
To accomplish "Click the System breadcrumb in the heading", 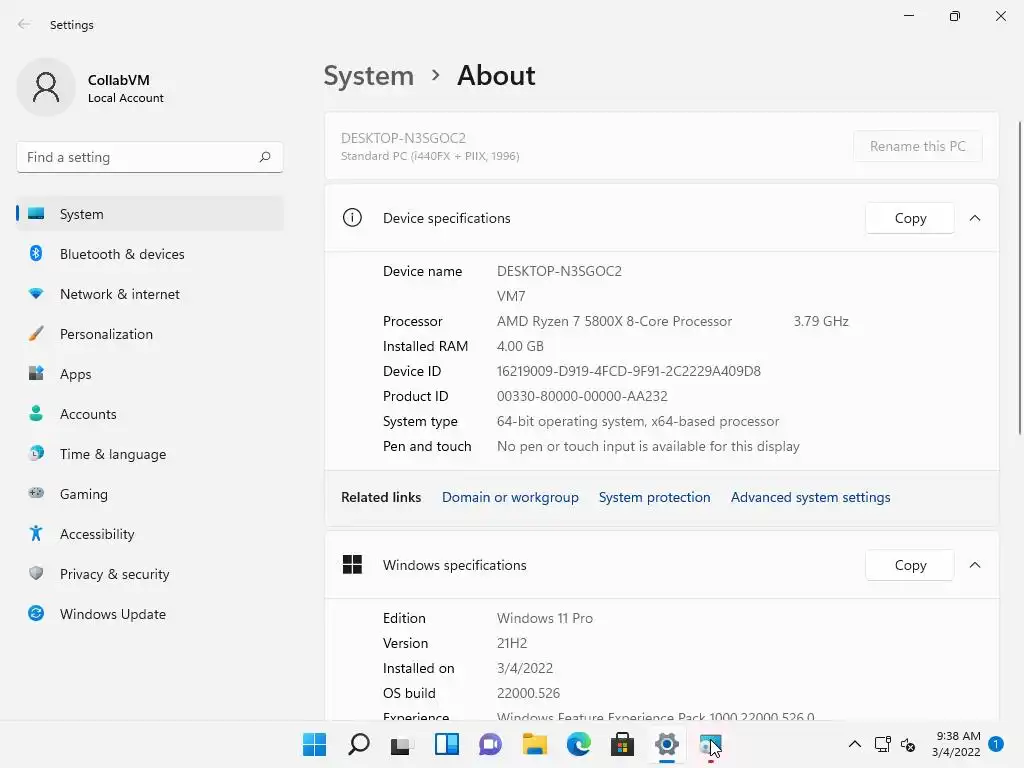I will click(369, 76).
